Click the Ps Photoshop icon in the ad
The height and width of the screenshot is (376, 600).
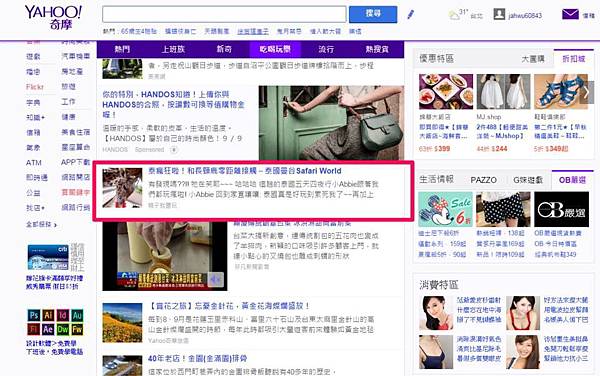34,315
